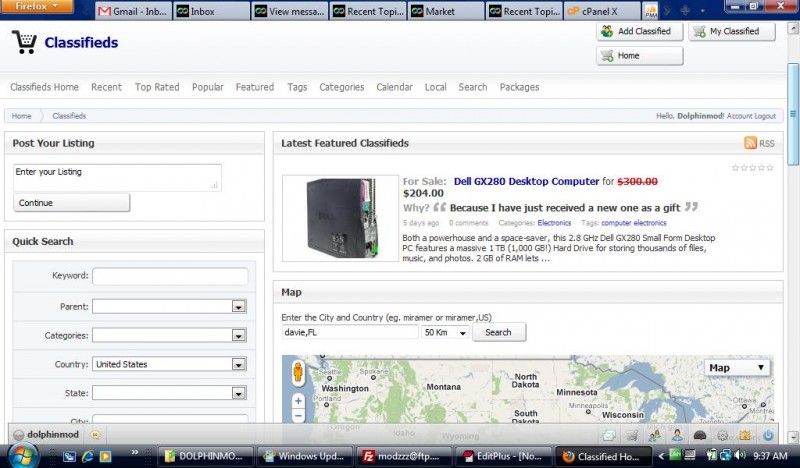Click the cart icon in bottom member bar
Screen dimensions: 800x468
[632, 435]
